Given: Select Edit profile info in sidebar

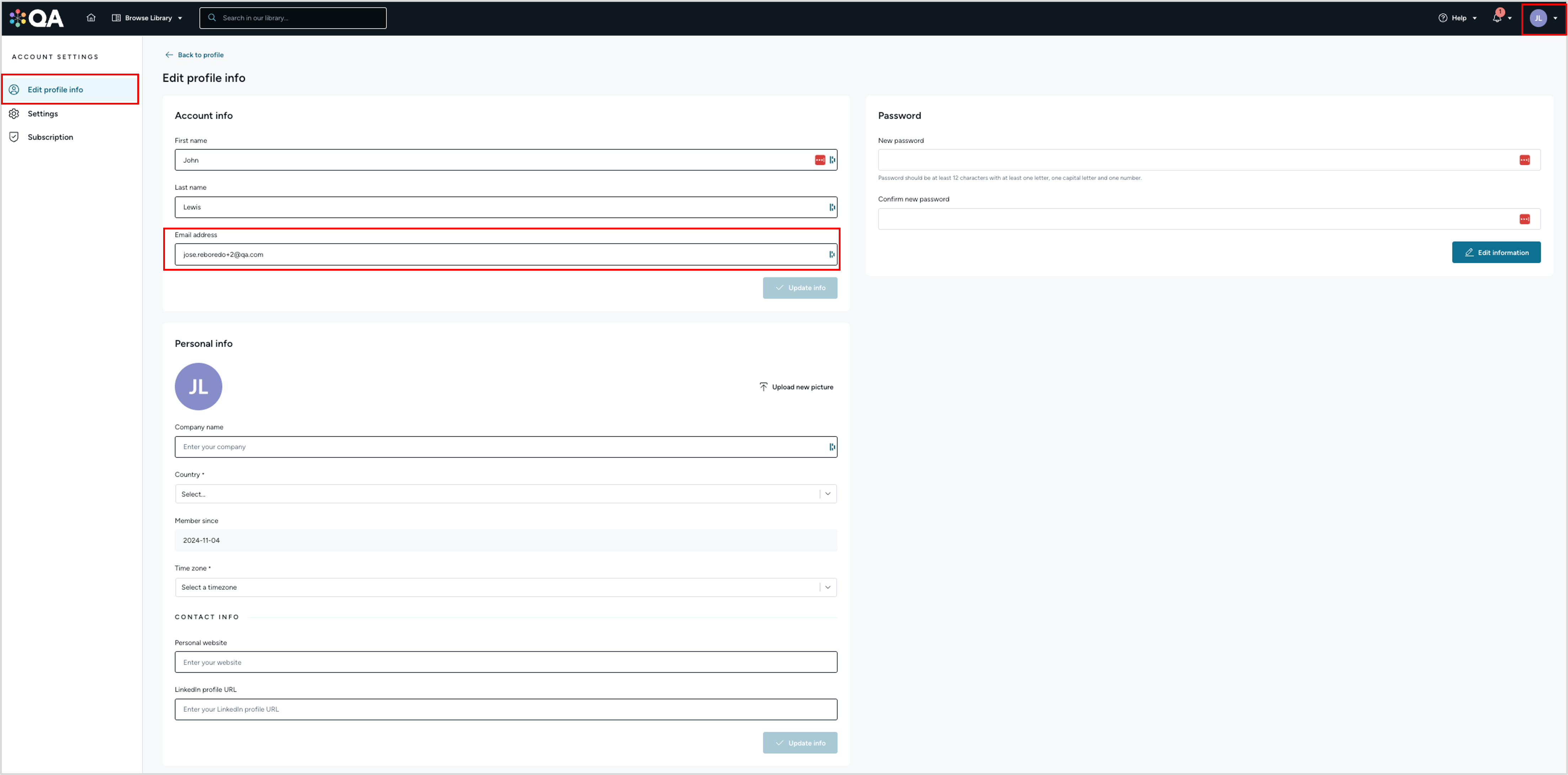Looking at the screenshot, I should point(71,90).
